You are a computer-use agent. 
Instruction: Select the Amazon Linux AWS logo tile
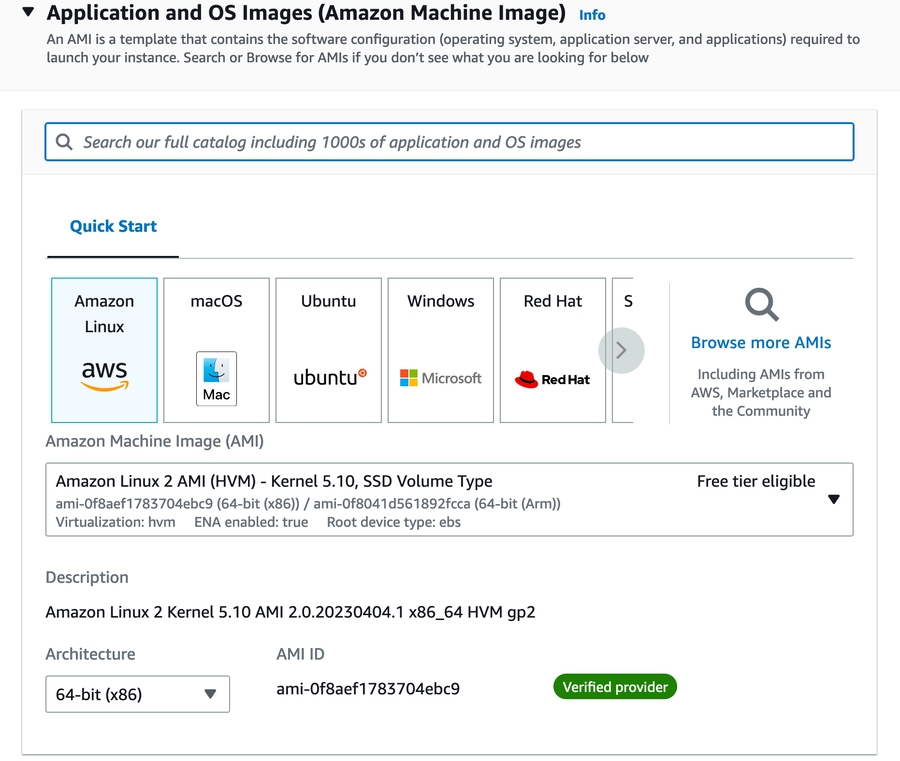pyautogui.click(x=104, y=350)
